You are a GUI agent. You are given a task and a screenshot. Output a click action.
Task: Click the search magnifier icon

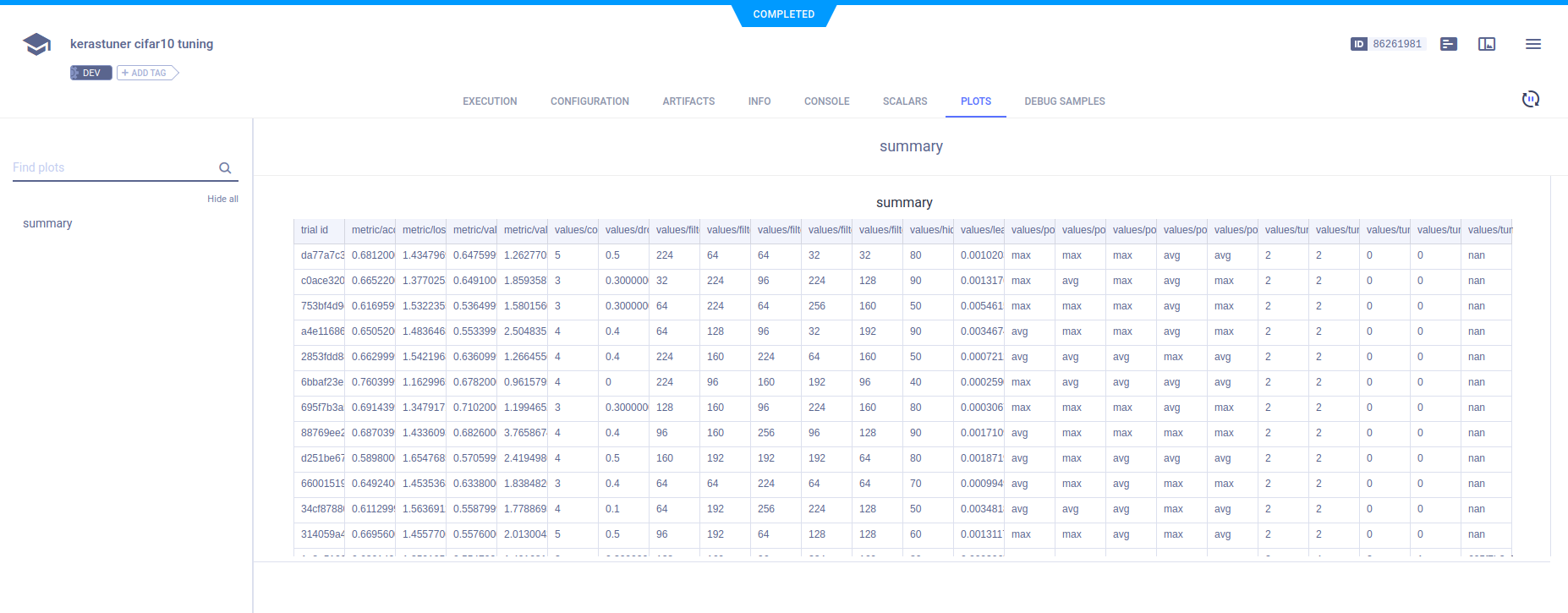tap(225, 168)
